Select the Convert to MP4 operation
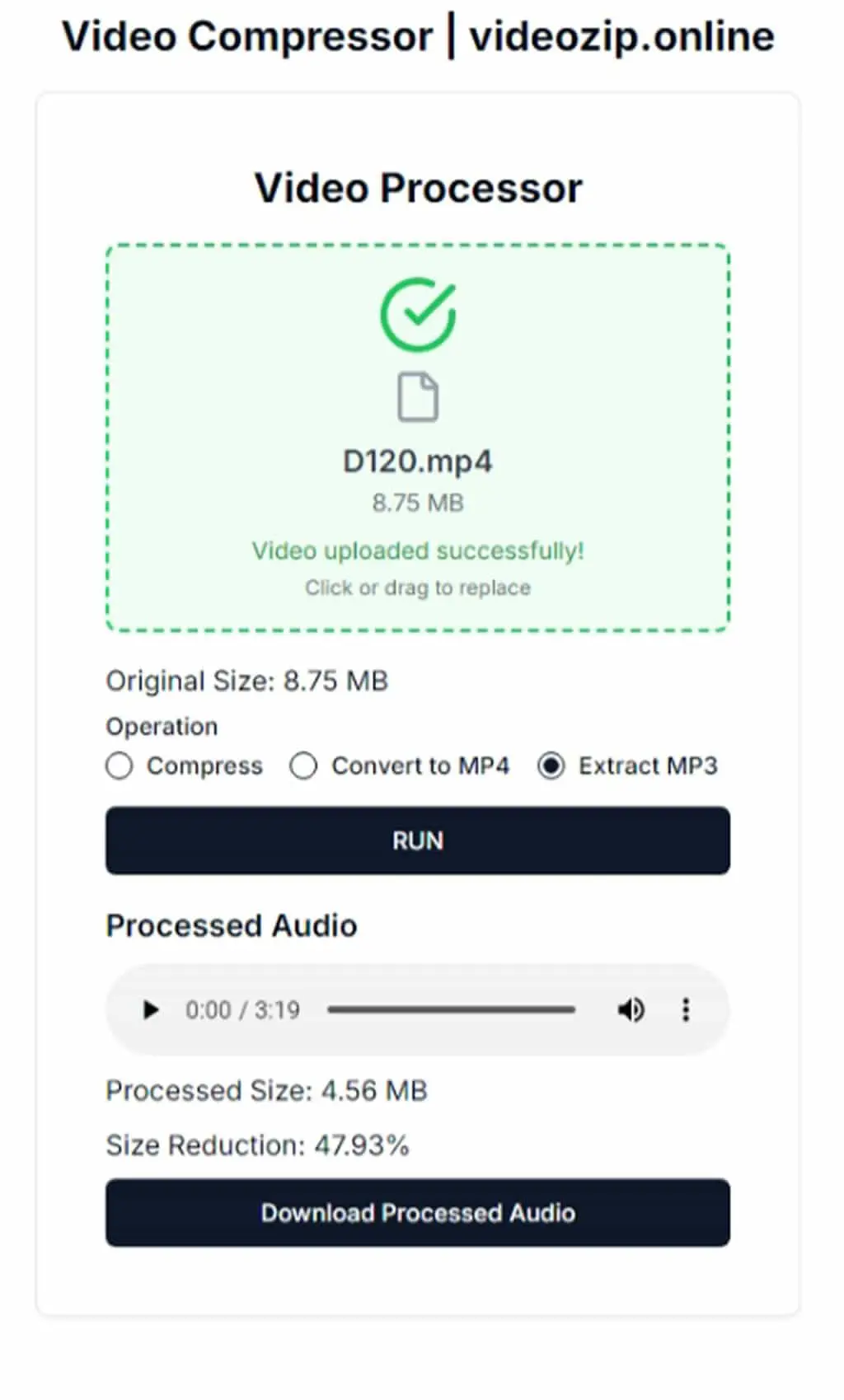844x1400 pixels. 303,766
